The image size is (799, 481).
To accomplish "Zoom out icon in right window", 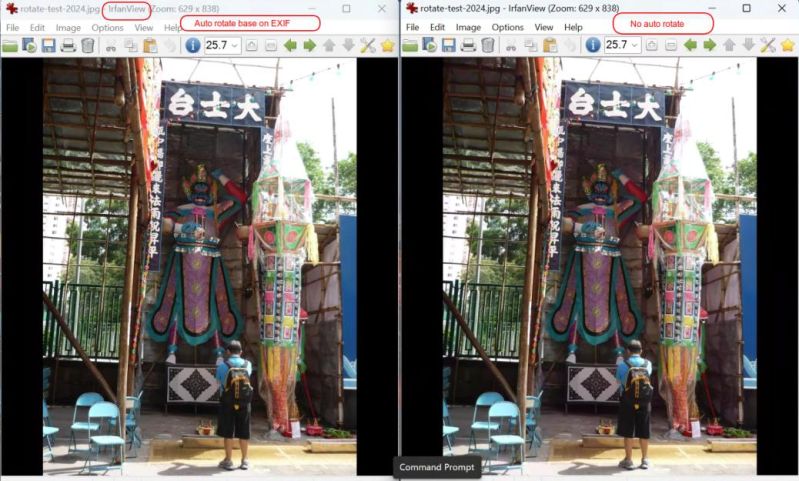I will (x=671, y=46).
